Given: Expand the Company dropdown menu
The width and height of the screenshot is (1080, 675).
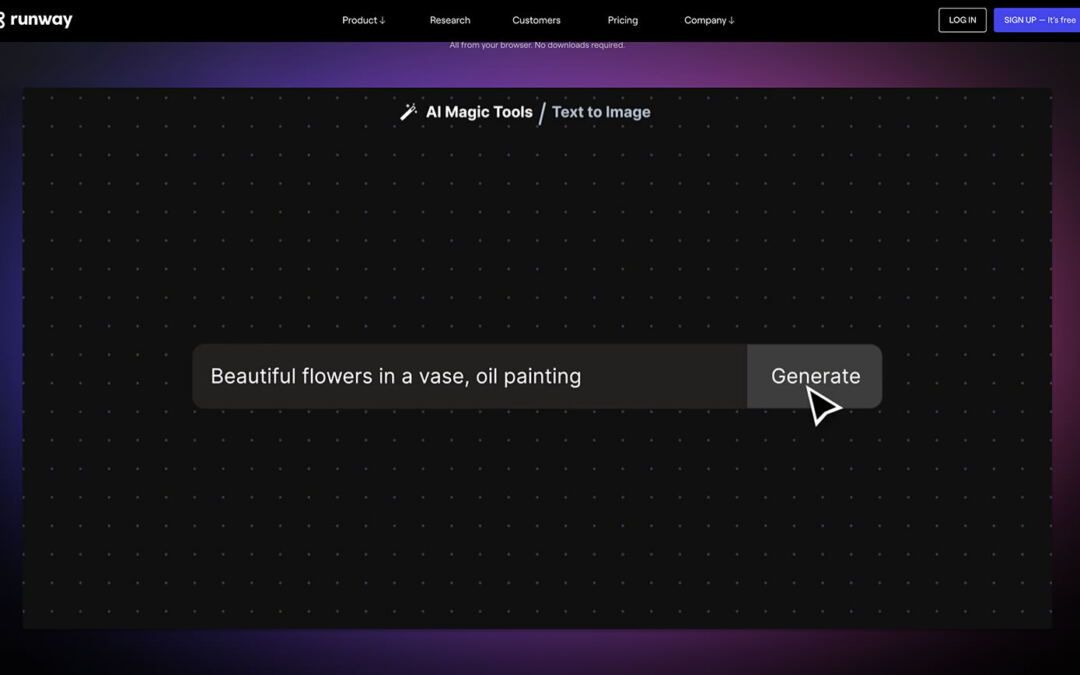Looking at the screenshot, I should 705,20.
